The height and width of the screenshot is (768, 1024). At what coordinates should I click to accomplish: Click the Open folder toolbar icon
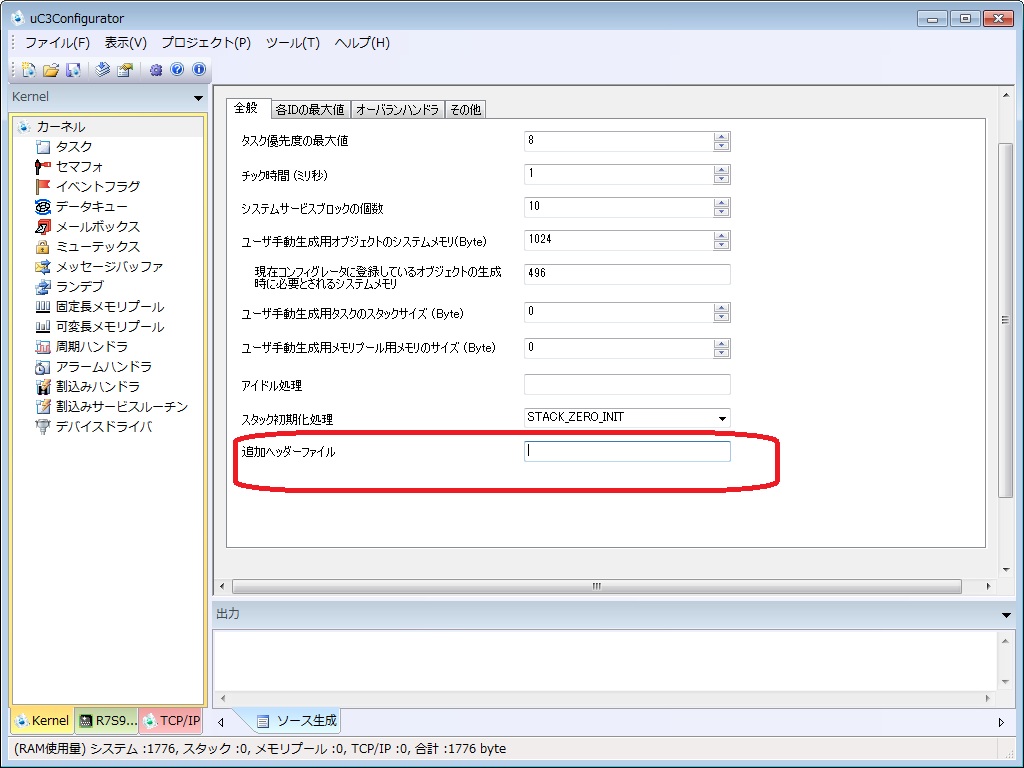click(x=50, y=70)
